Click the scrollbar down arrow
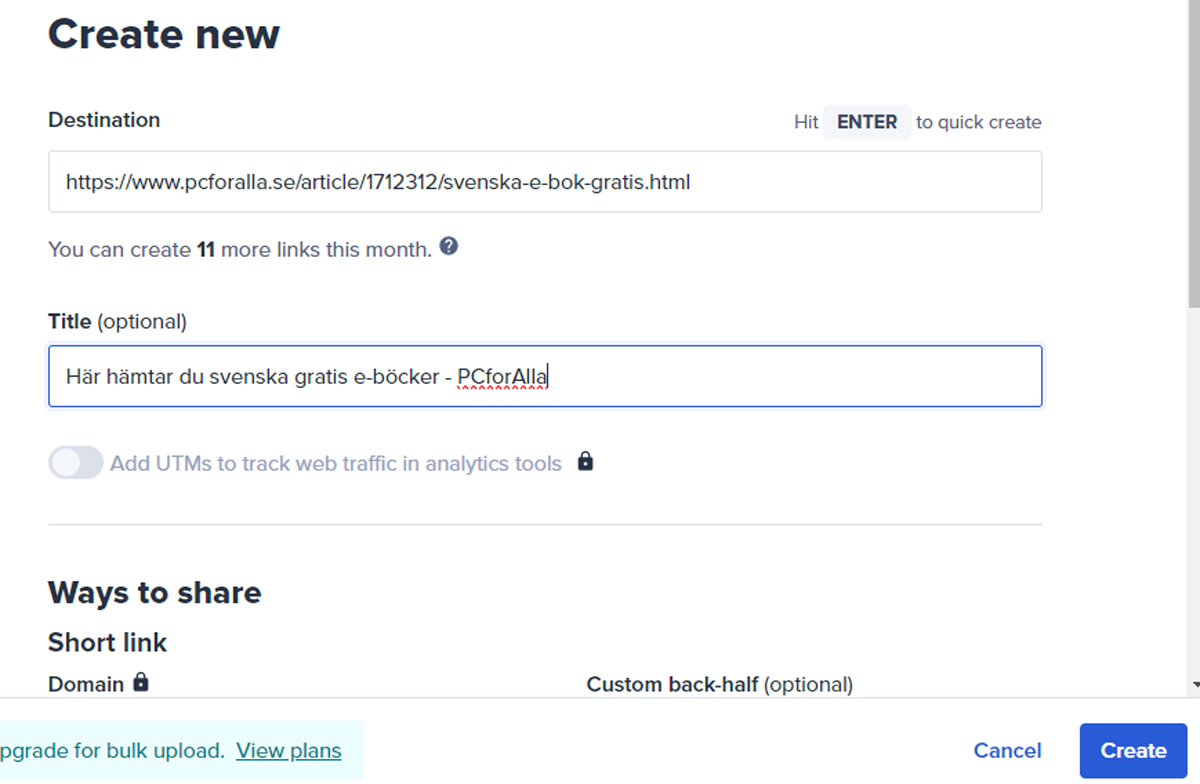This screenshot has width=1200, height=784. [x=1193, y=685]
